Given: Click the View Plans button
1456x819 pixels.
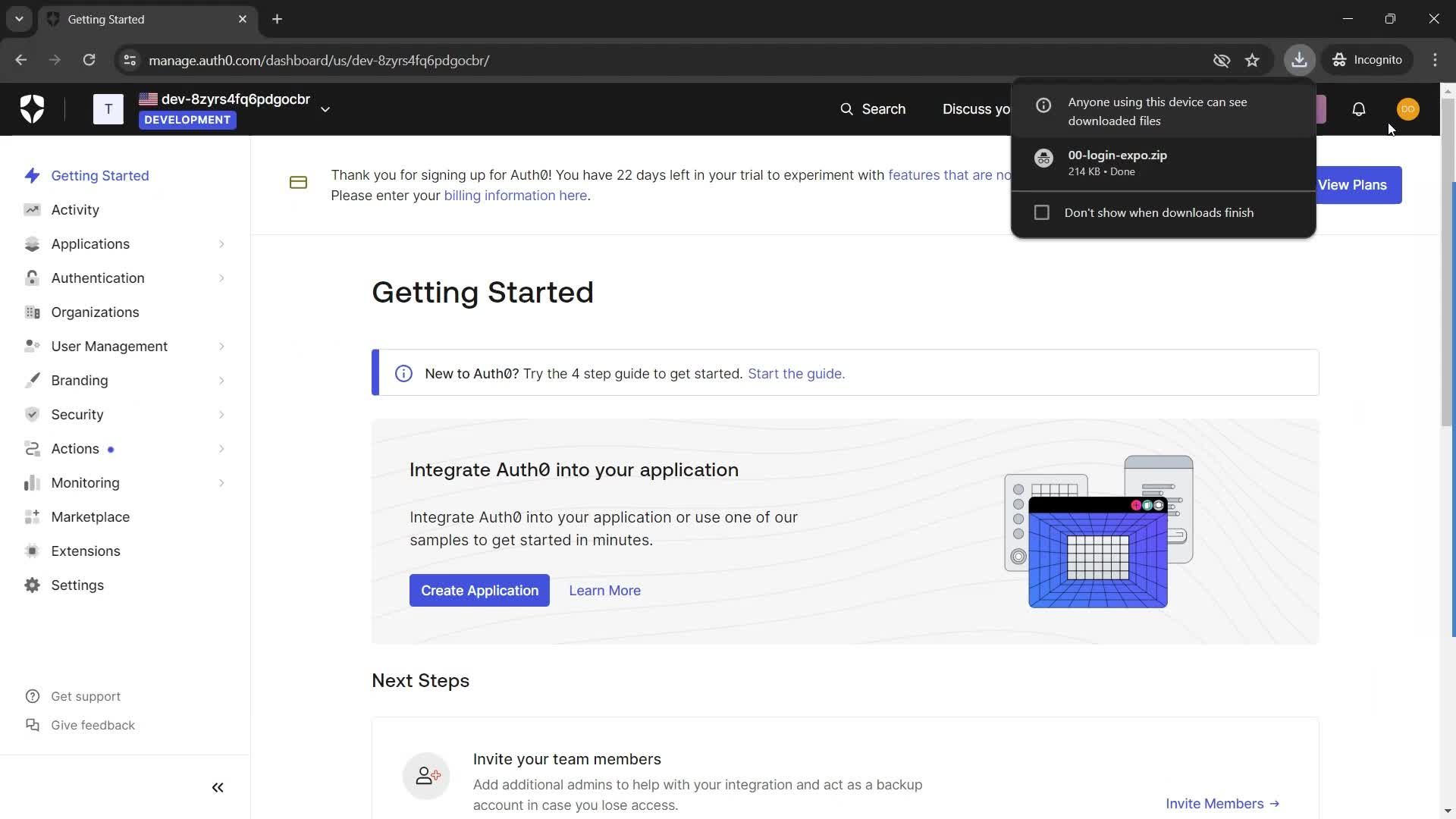Looking at the screenshot, I should [x=1358, y=185].
